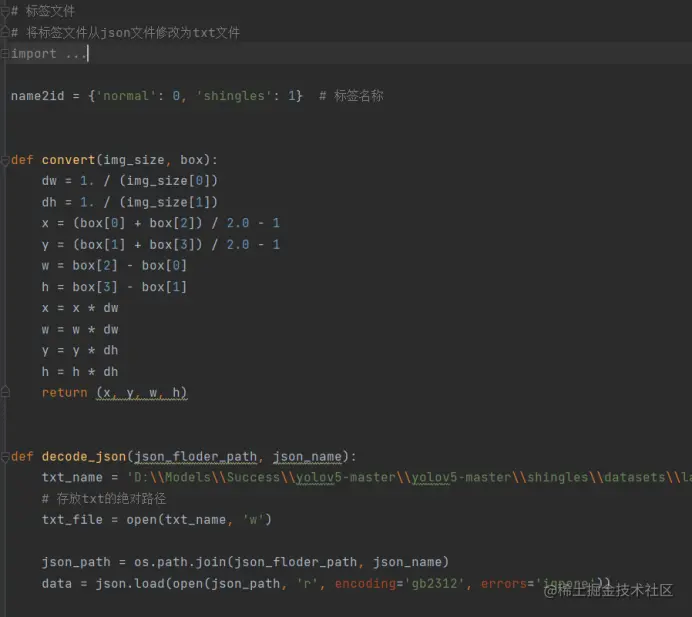Click the 'errors' keyword argument
The width and height of the screenshot is (692, 617).
(504, 583)
